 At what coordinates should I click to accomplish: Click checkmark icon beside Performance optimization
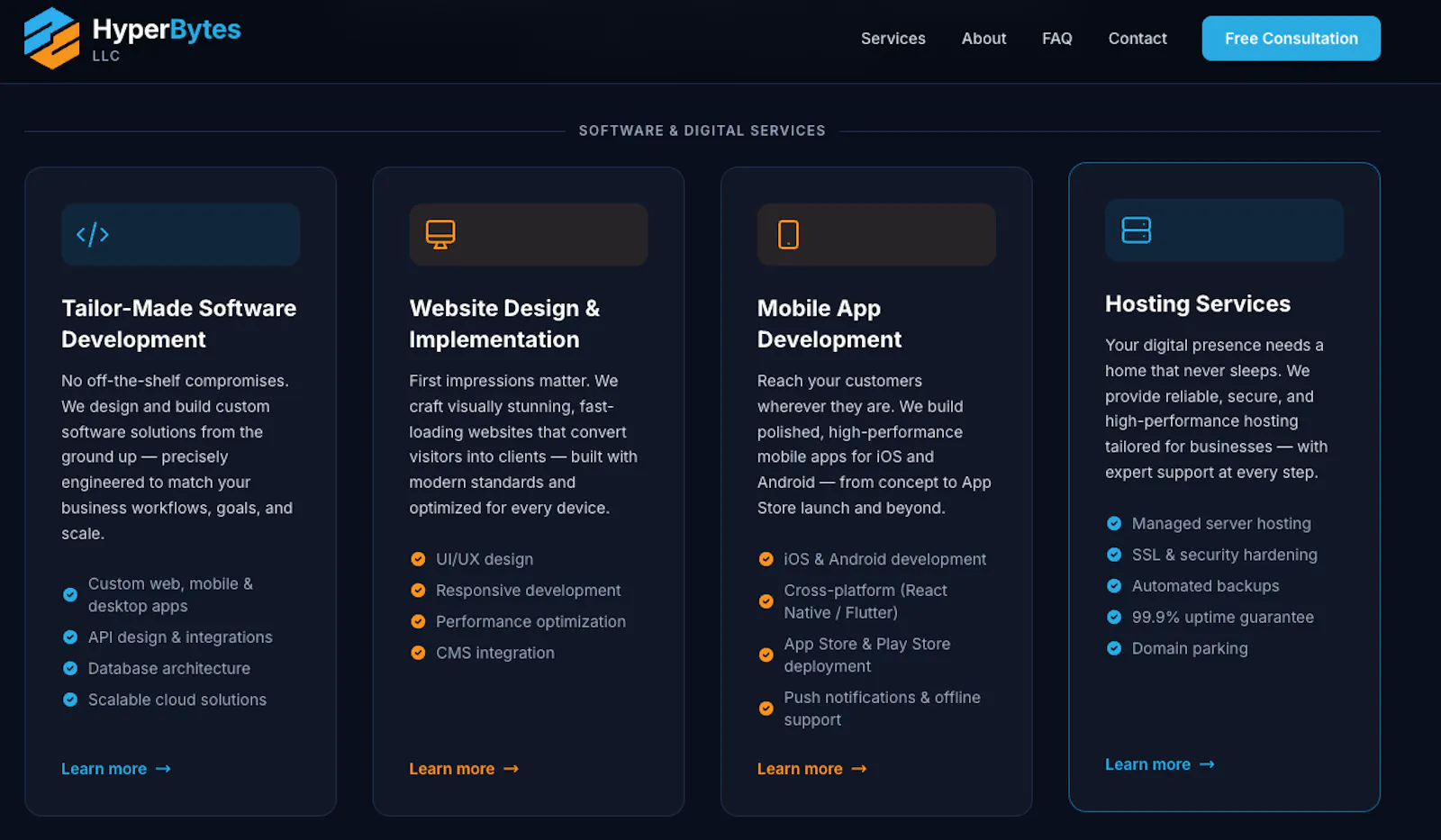(x=418, y=622)
